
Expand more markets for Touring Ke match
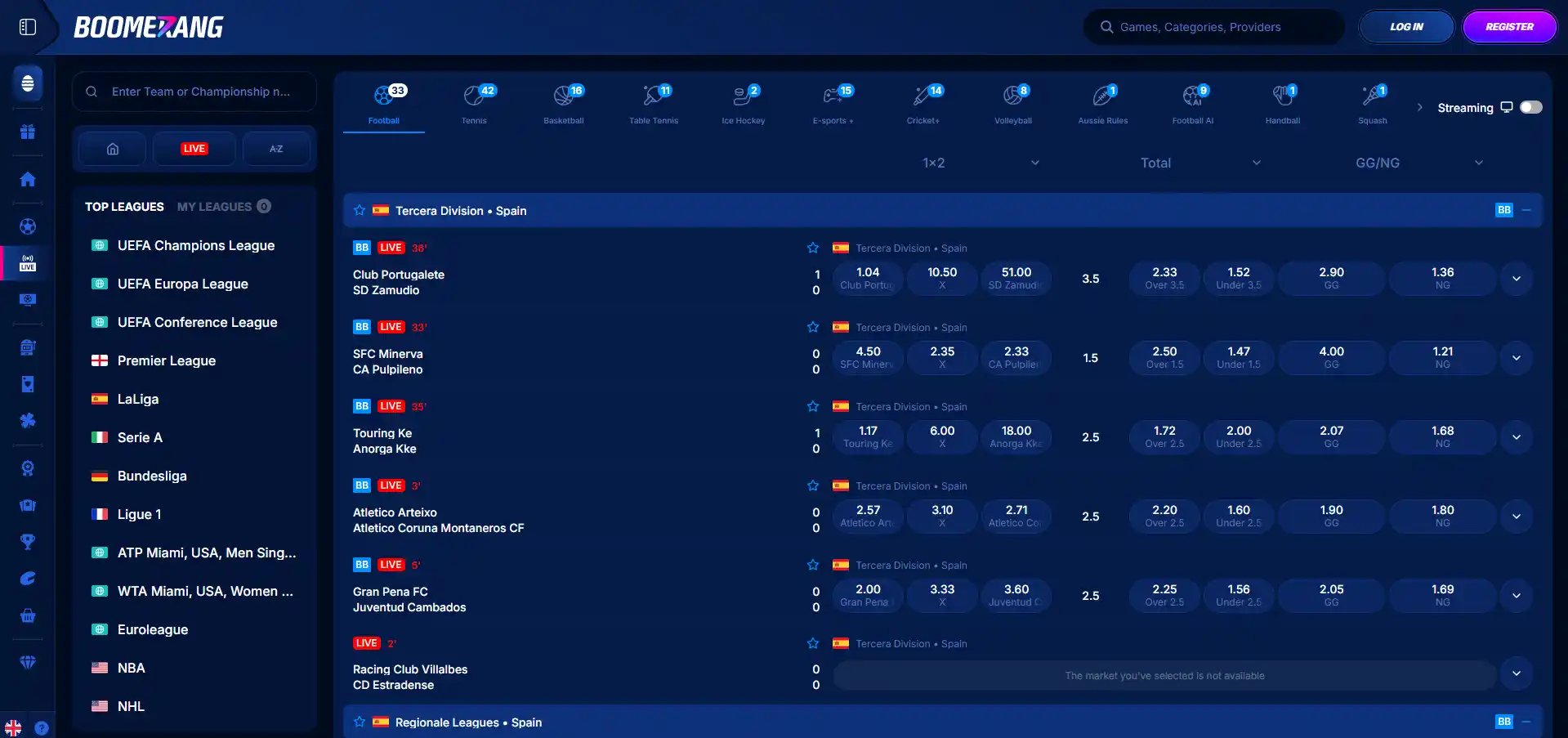[1517, 437]
